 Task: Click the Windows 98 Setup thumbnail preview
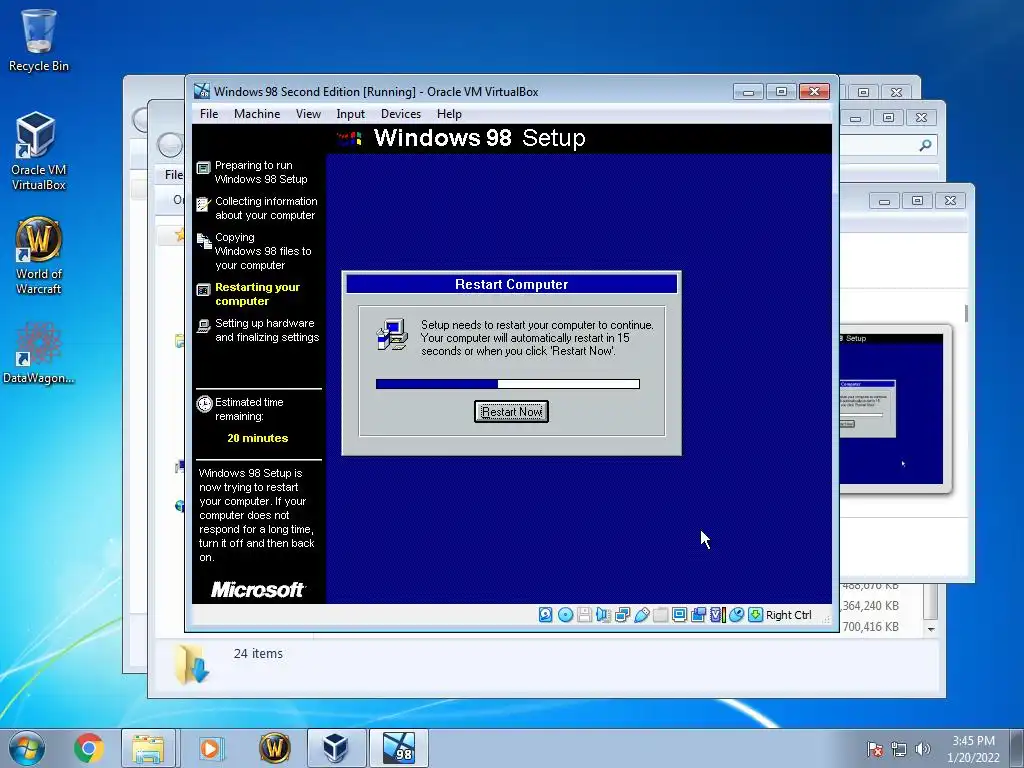[x=892, y=410]
